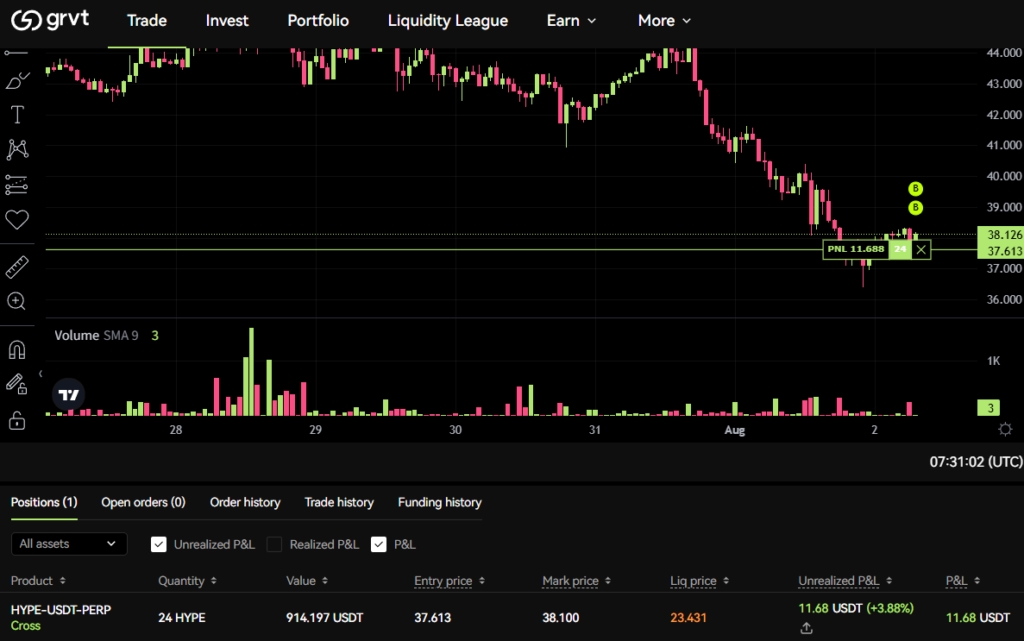Click the lower B buy marker
This screenshot has width=1024, height=641.
click(x=916, y=208)
